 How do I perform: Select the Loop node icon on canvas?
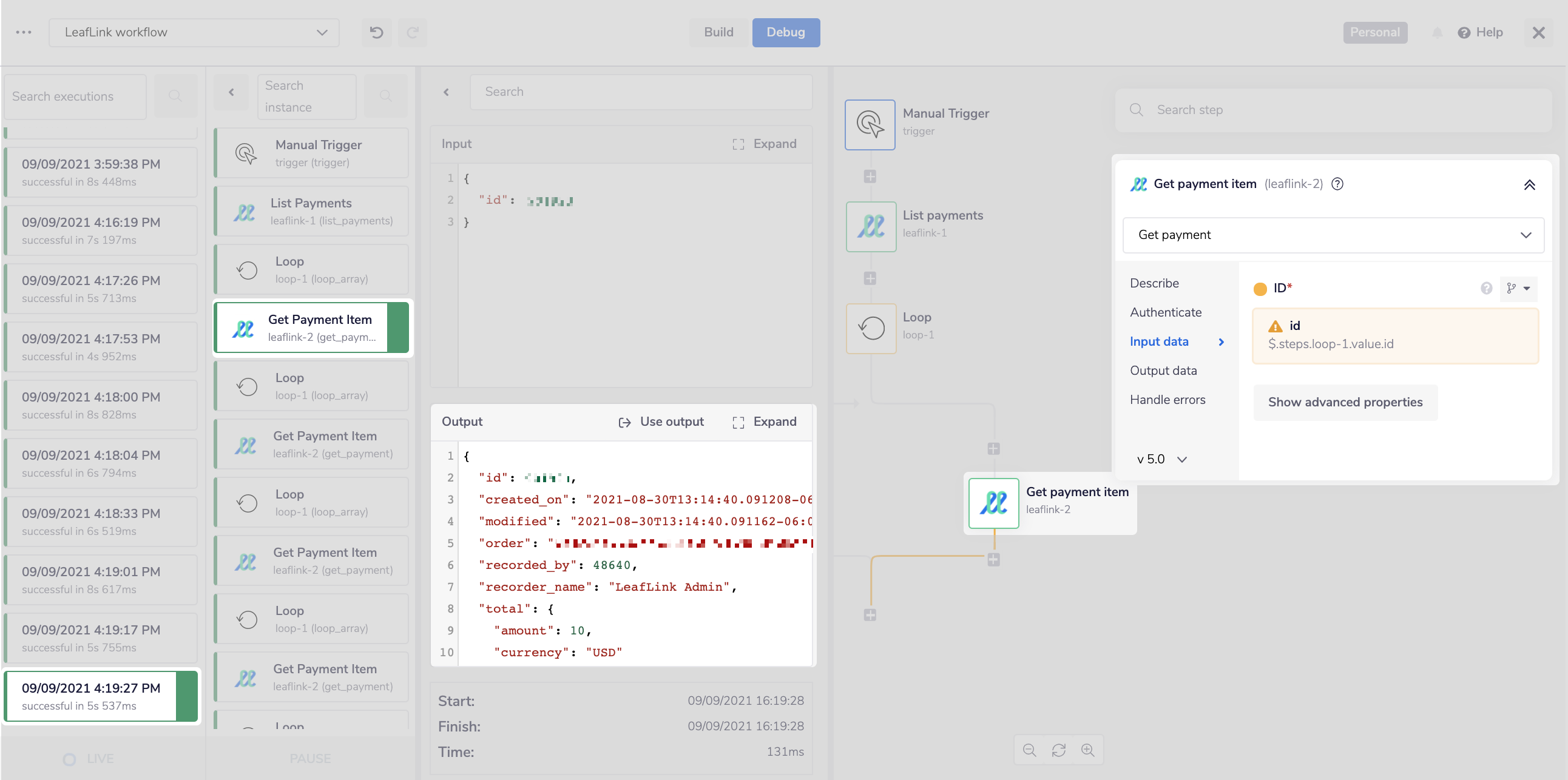(870, 328)
